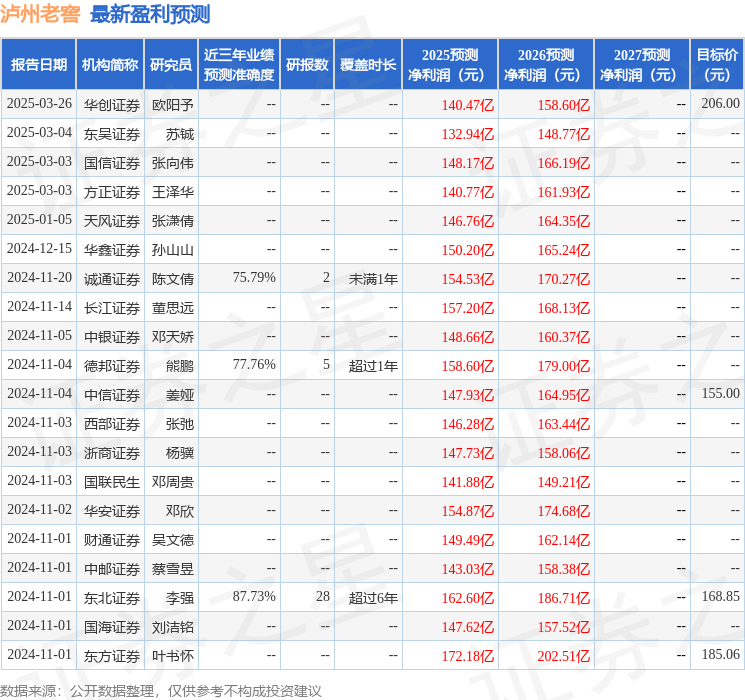The width and height of the screenshot is (745, 700).
Task: Click 中邮证券 institution name
Action: [x=112, y=568]
